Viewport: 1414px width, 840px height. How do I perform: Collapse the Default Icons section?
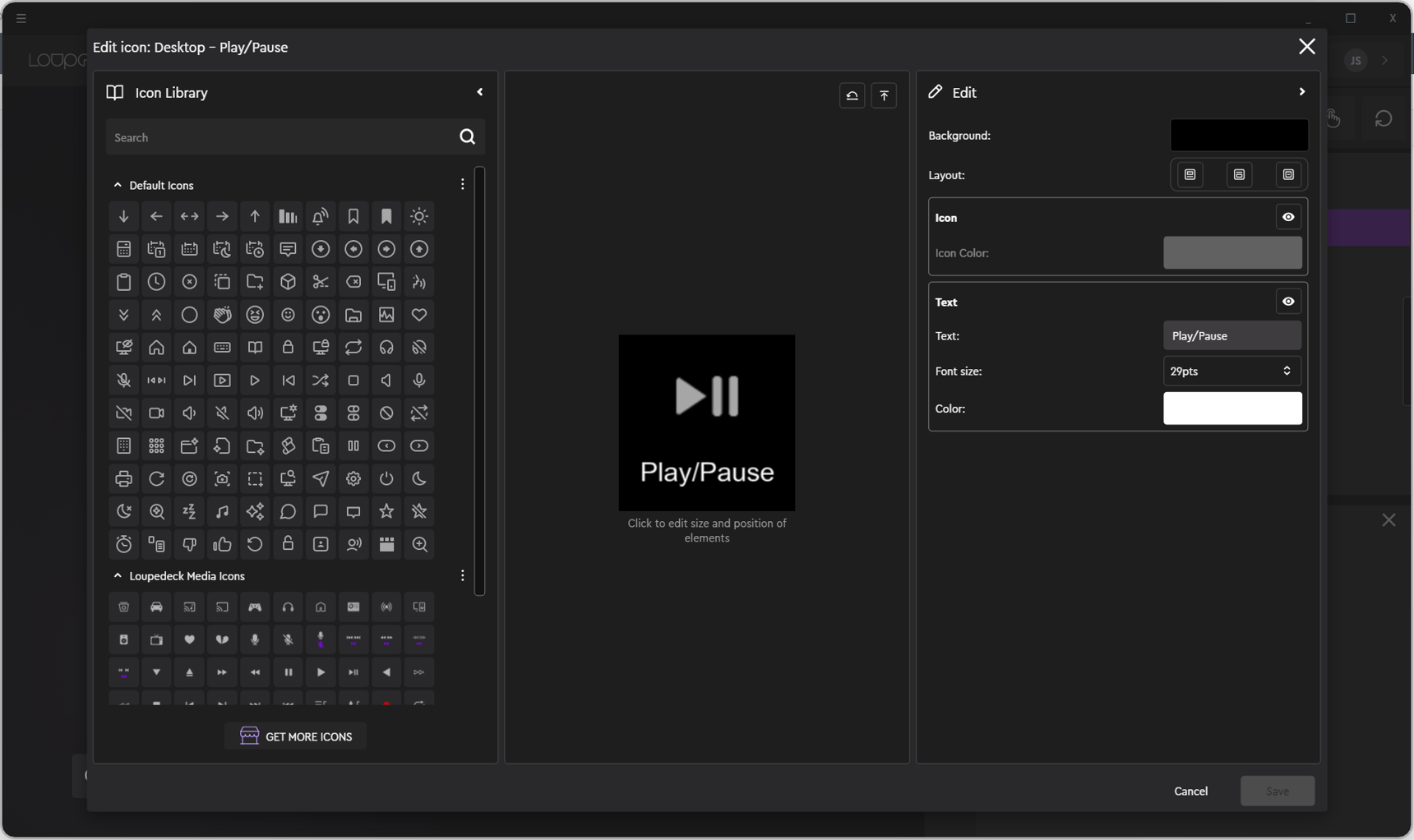[x=117, y=185]
